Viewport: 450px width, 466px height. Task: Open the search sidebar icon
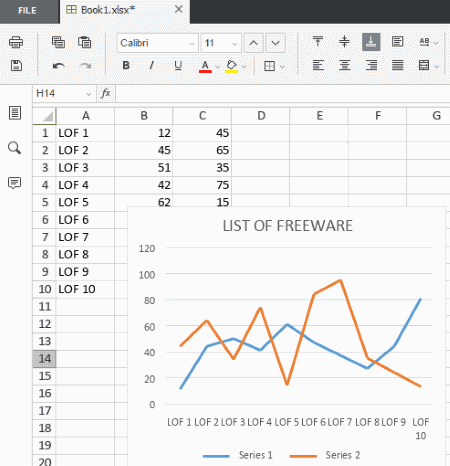[14, 148]
